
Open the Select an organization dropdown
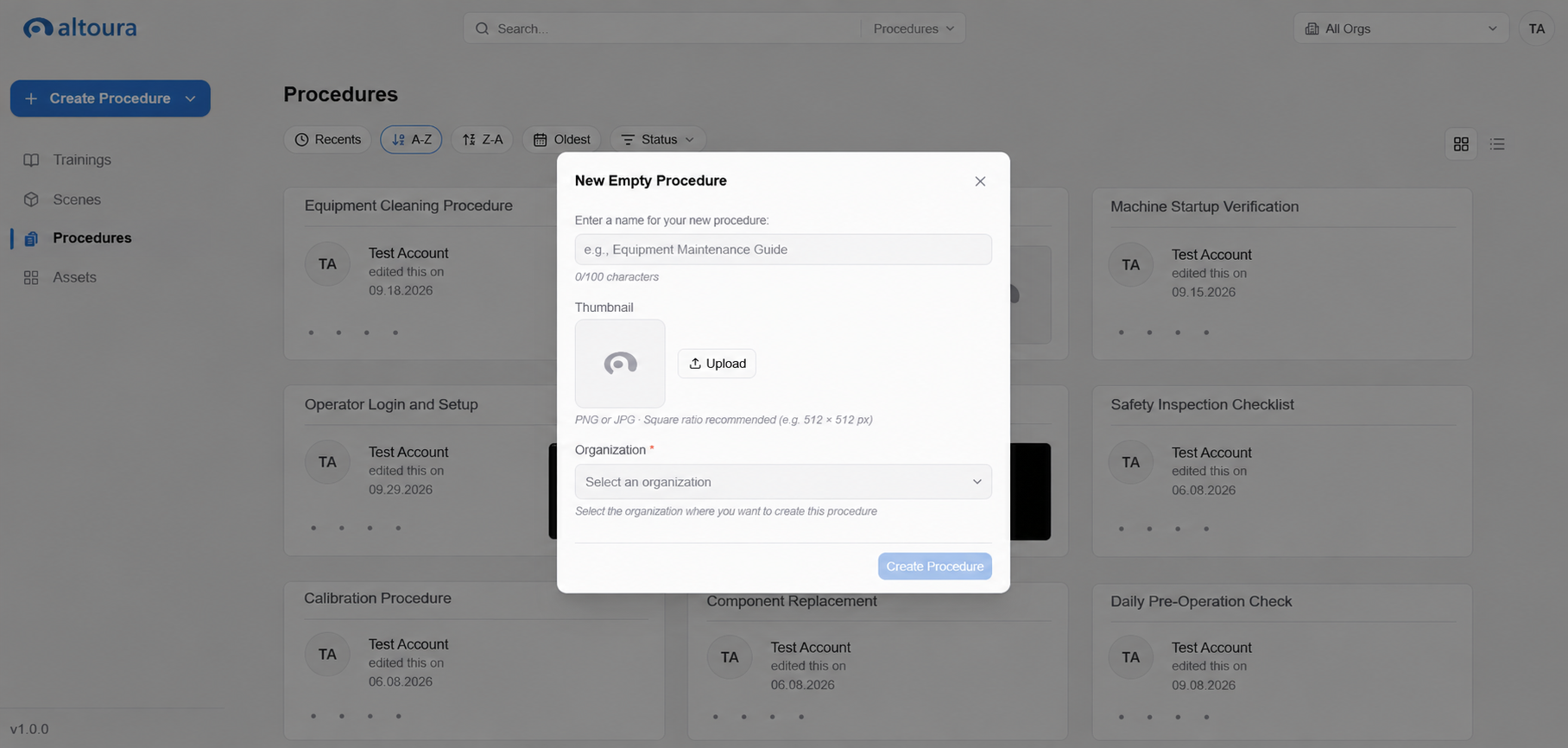(x=783, y=482)
